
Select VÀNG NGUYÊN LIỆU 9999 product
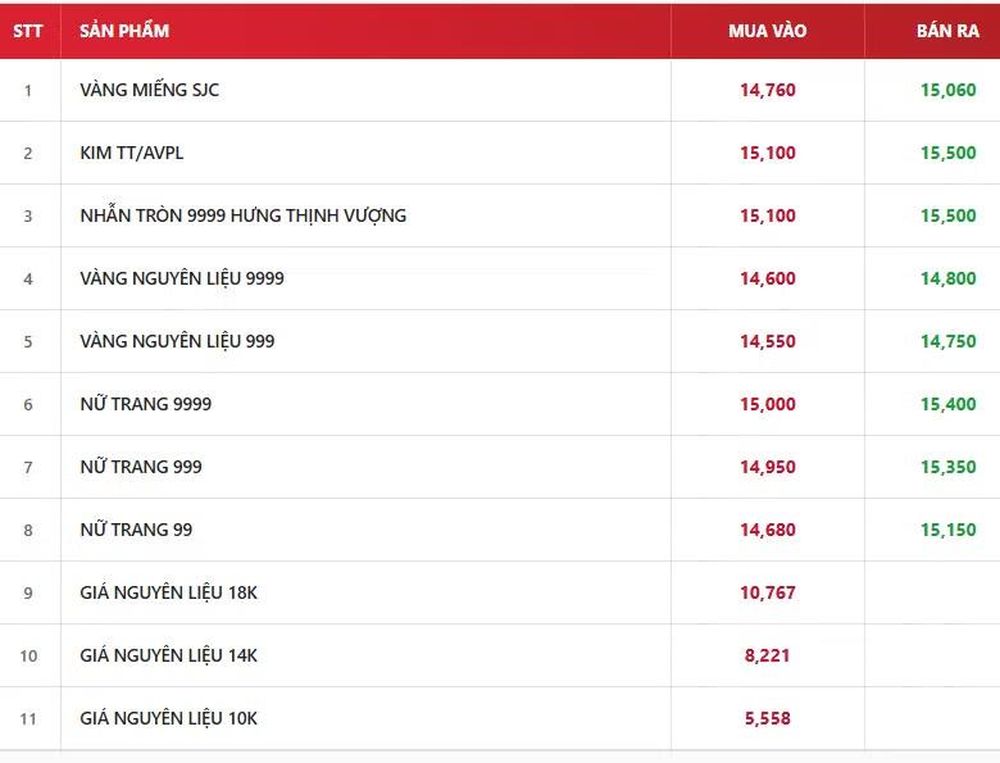click(x=182, y=279)
